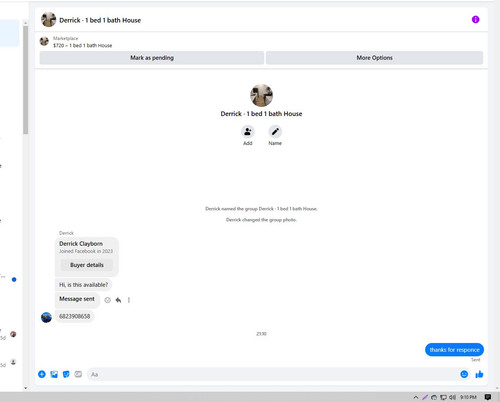500x402 pixels.
Task: Choose a GIF from composer
Action: 78,374
